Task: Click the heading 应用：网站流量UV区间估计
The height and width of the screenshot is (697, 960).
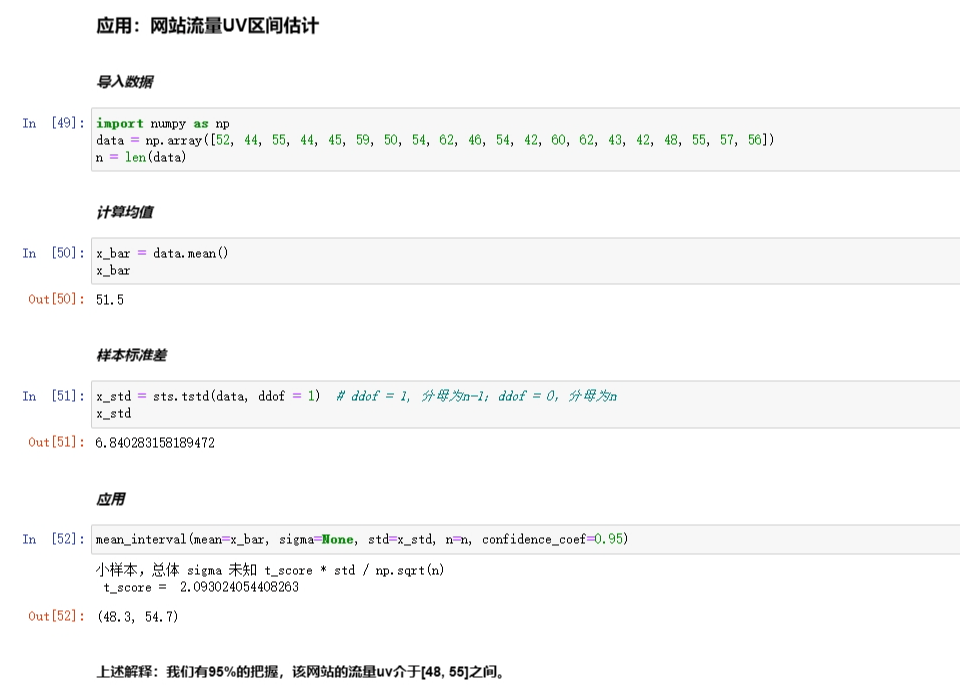Action: coord(208,26)
